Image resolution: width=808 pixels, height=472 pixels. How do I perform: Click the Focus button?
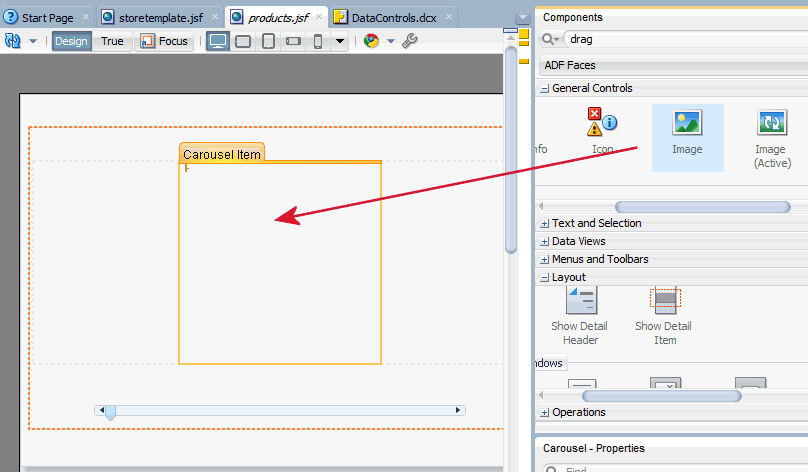pyautogui.click(x=164, y=41)
